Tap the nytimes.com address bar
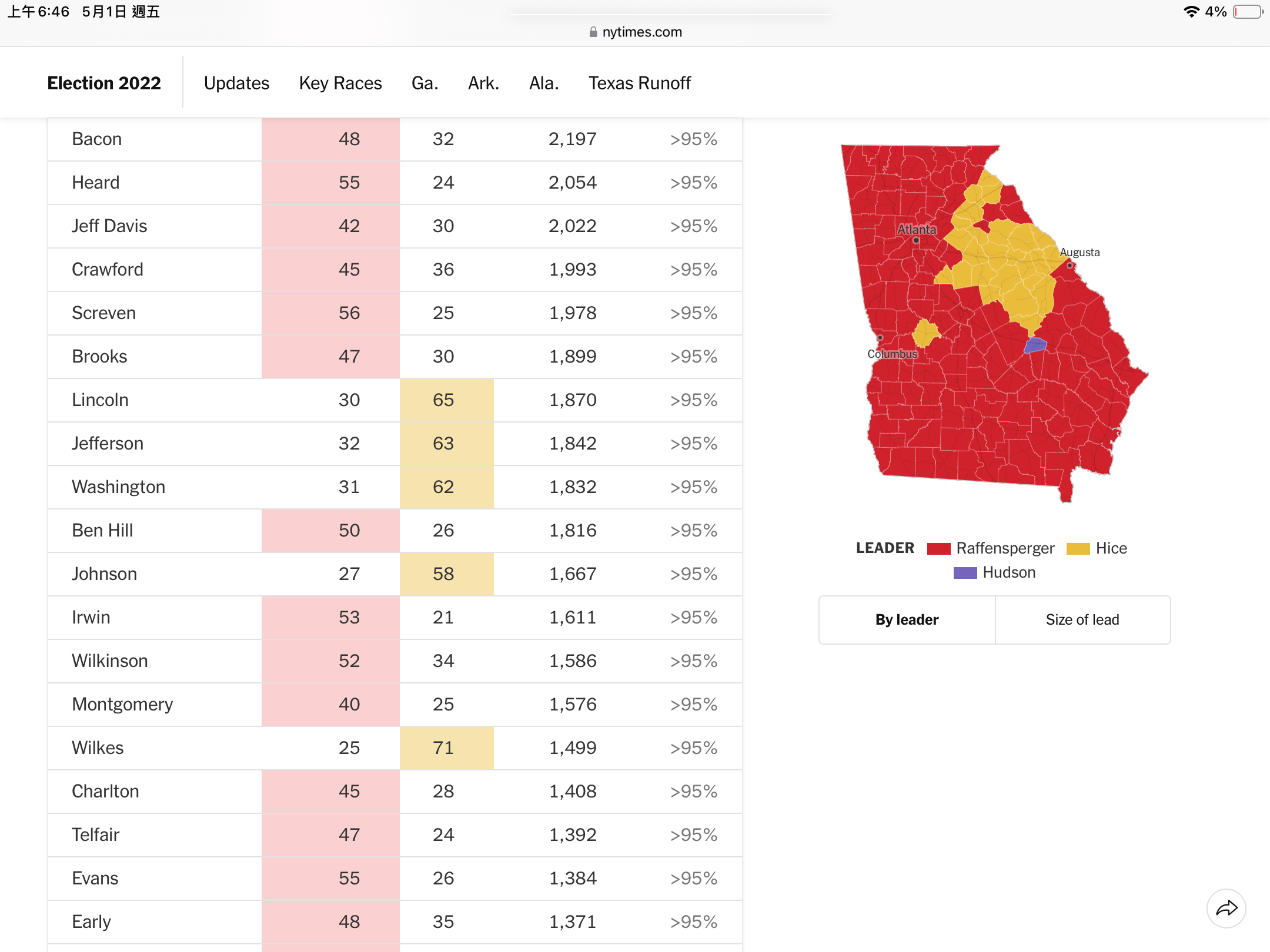 [635, 32]
